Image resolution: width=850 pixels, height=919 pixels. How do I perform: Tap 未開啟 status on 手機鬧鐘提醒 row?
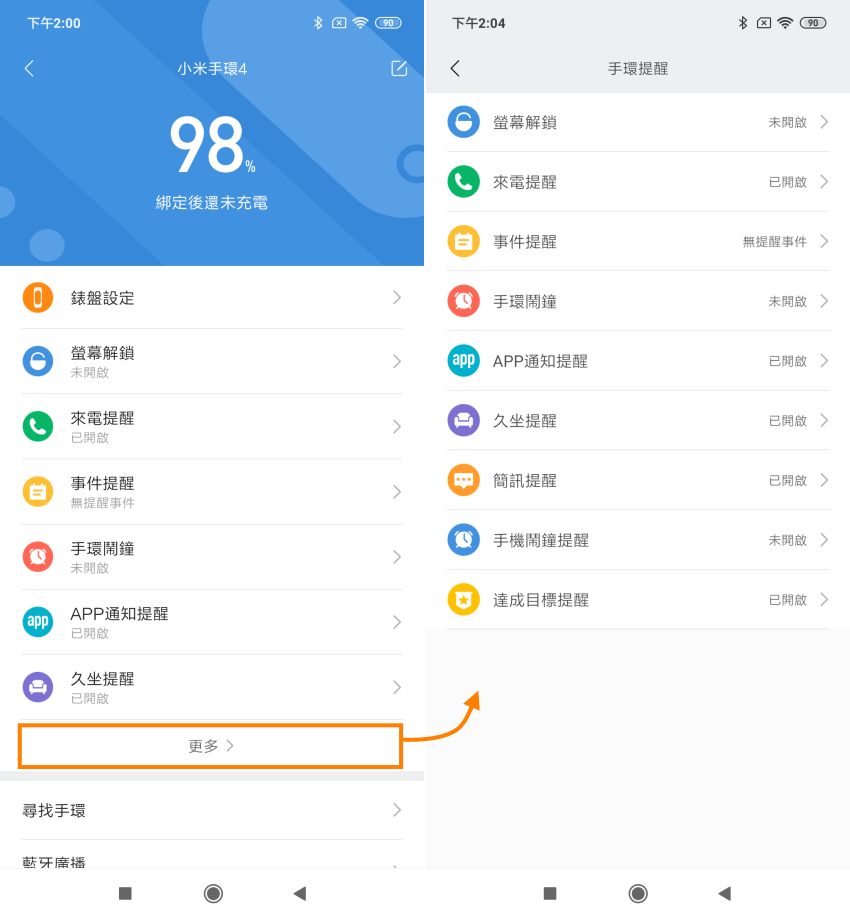click(787, 540)
